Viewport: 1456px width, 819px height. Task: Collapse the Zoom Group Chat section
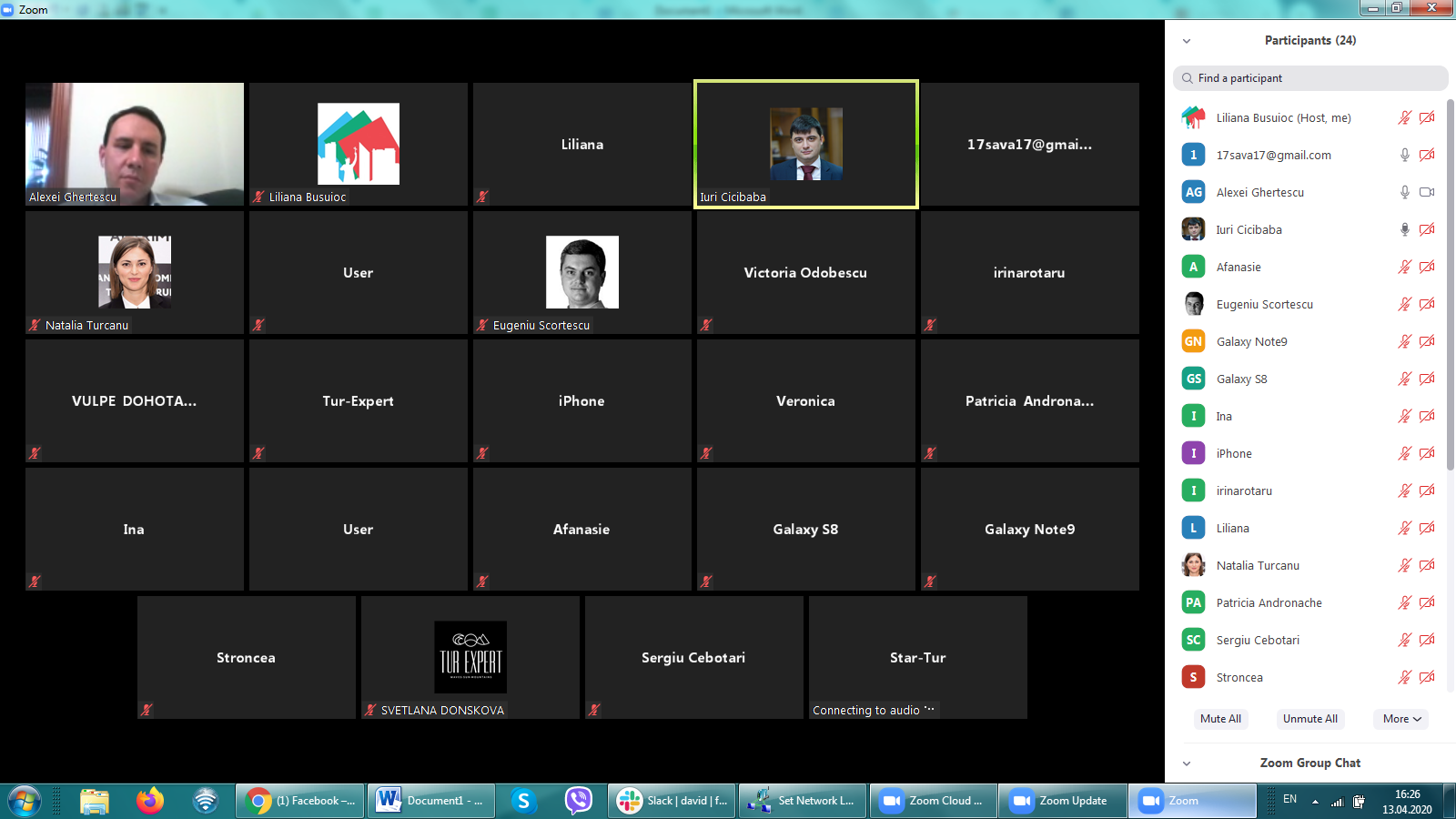1187,763
